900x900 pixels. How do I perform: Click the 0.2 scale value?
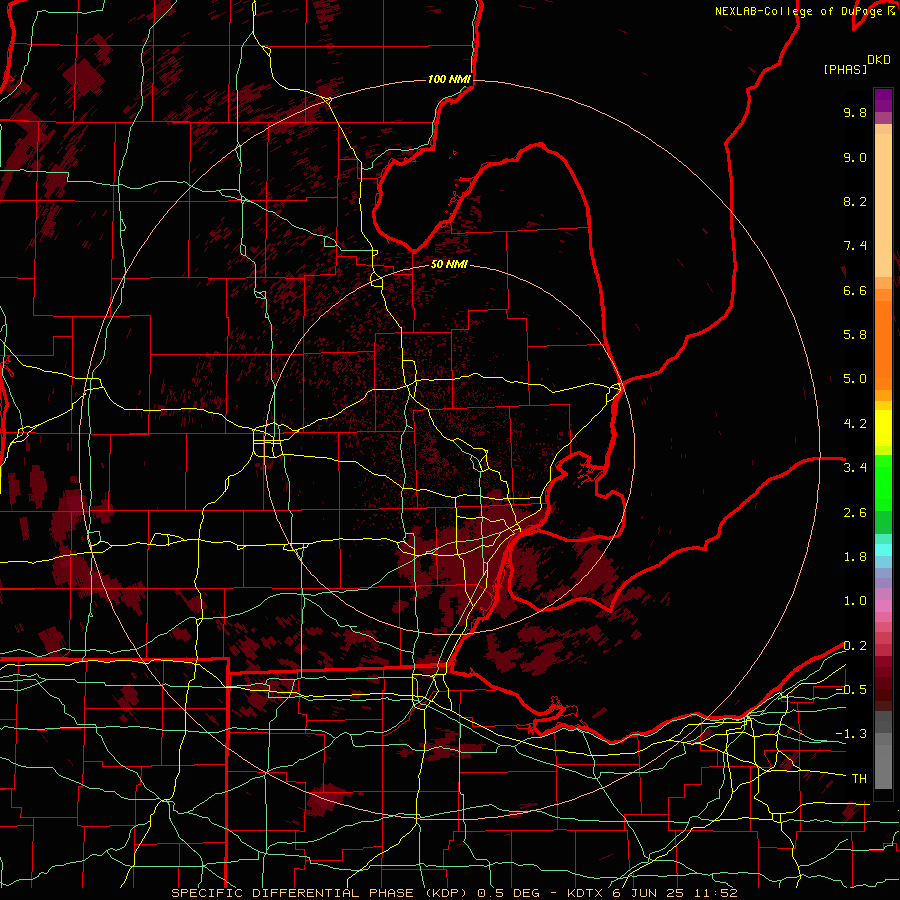click(x=855, y=646)
